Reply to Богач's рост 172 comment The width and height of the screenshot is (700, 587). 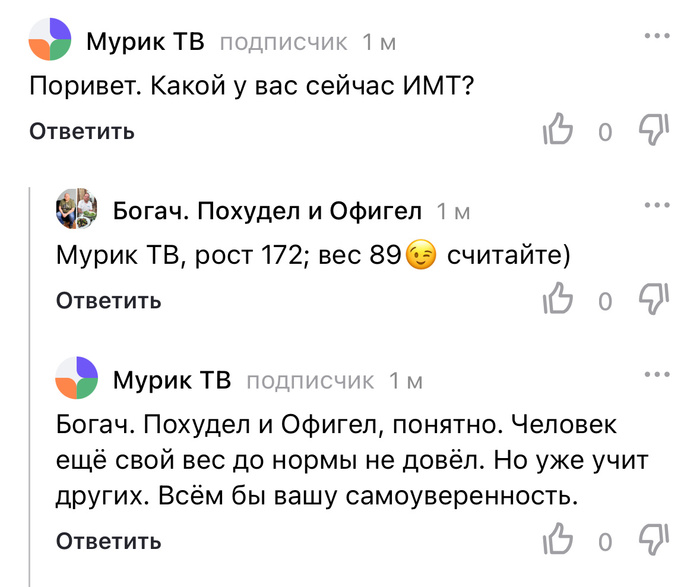click(108, 301)
